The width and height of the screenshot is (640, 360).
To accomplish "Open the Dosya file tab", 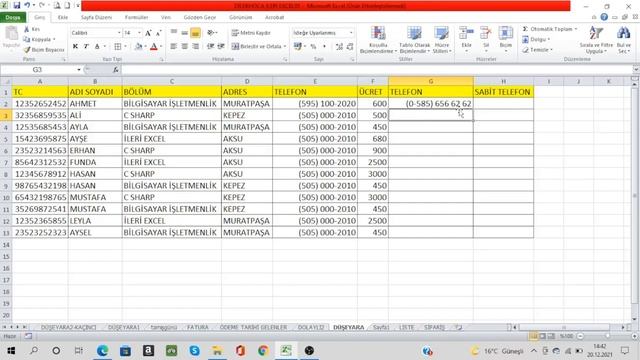I will (x=13, y=18).
